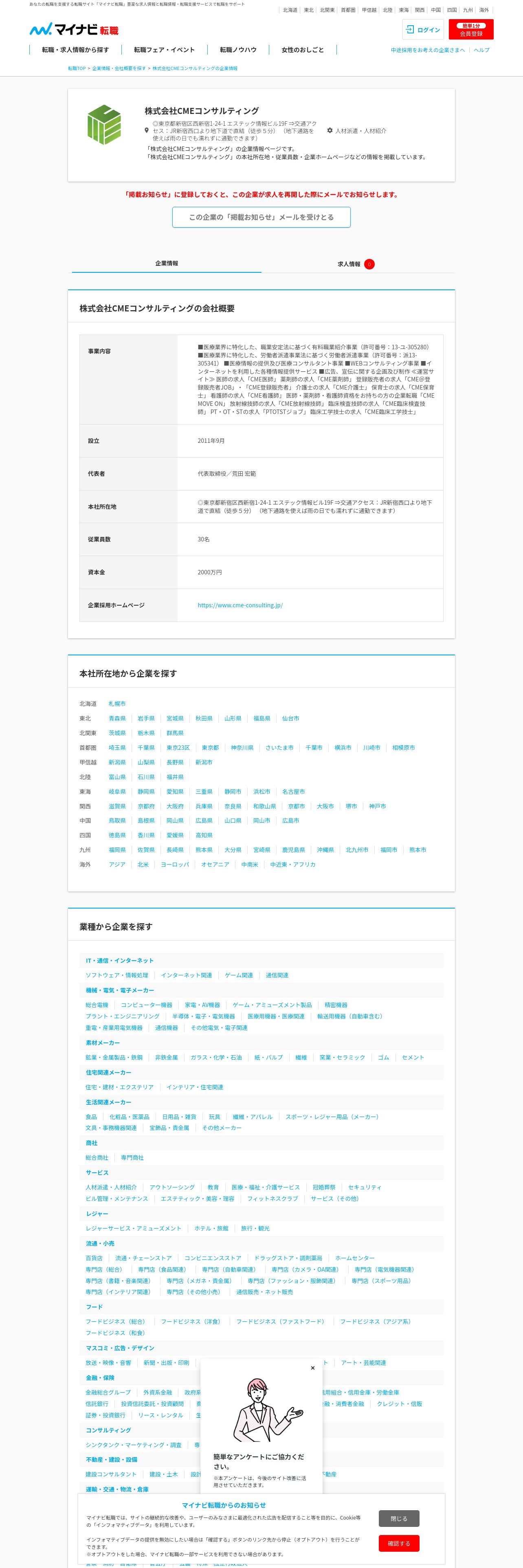
Task: Click 企業情報・会社概要を探す breadcrumb
Action: pyautogui.click(x=119, y=69)
